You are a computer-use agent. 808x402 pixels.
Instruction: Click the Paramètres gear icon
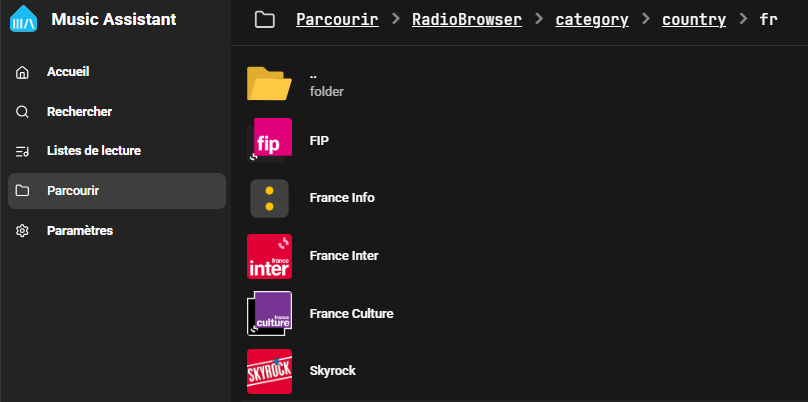coord(23,231)
